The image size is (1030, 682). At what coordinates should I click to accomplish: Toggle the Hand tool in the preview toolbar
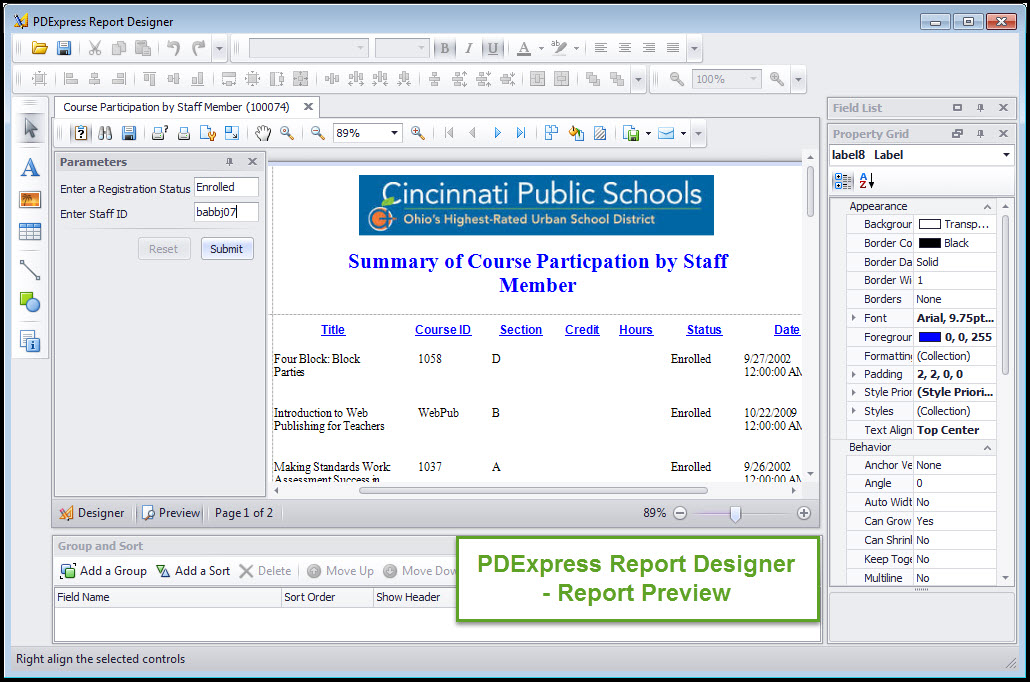click(263, 133)
